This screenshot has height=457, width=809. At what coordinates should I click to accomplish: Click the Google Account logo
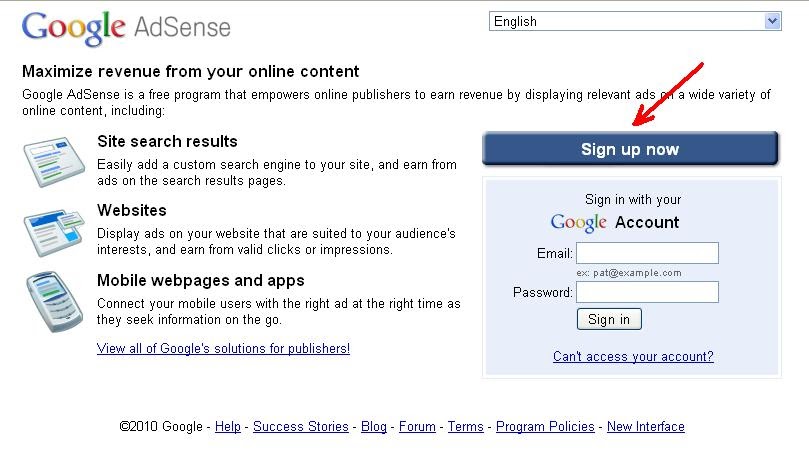(614, 222)
